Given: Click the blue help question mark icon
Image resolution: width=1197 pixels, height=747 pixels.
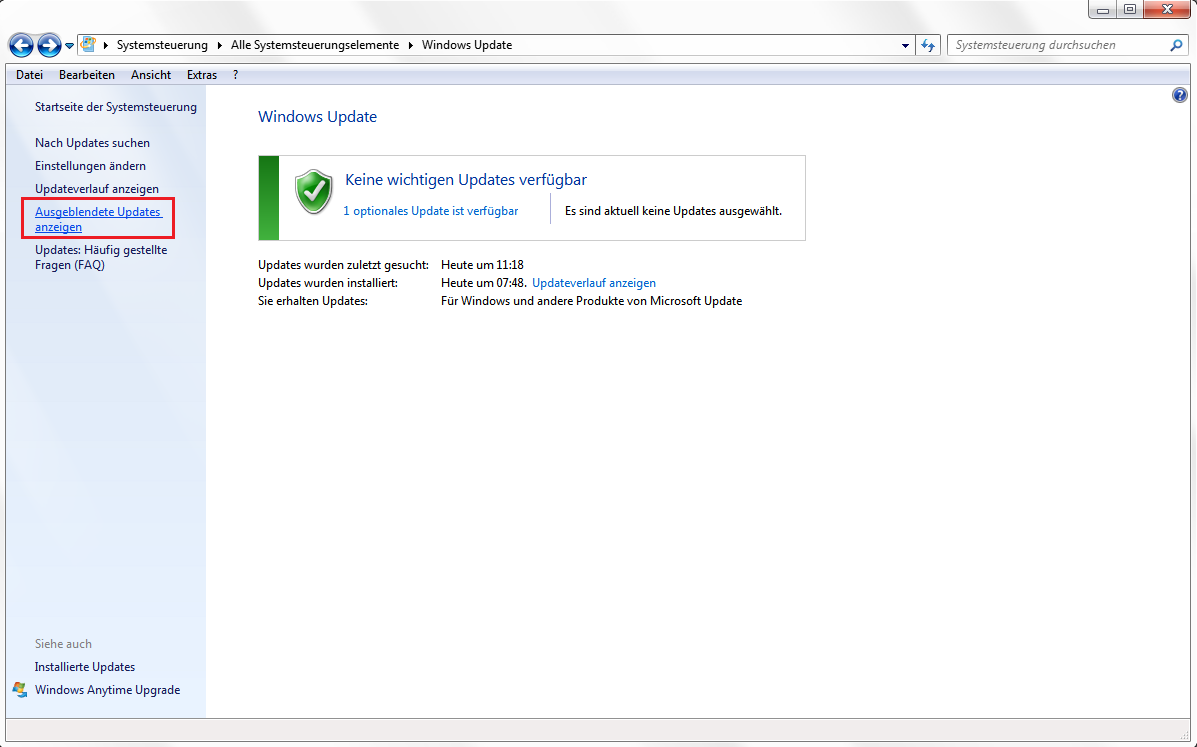Looking at the screenshot, I should (x=1179, y=95).
